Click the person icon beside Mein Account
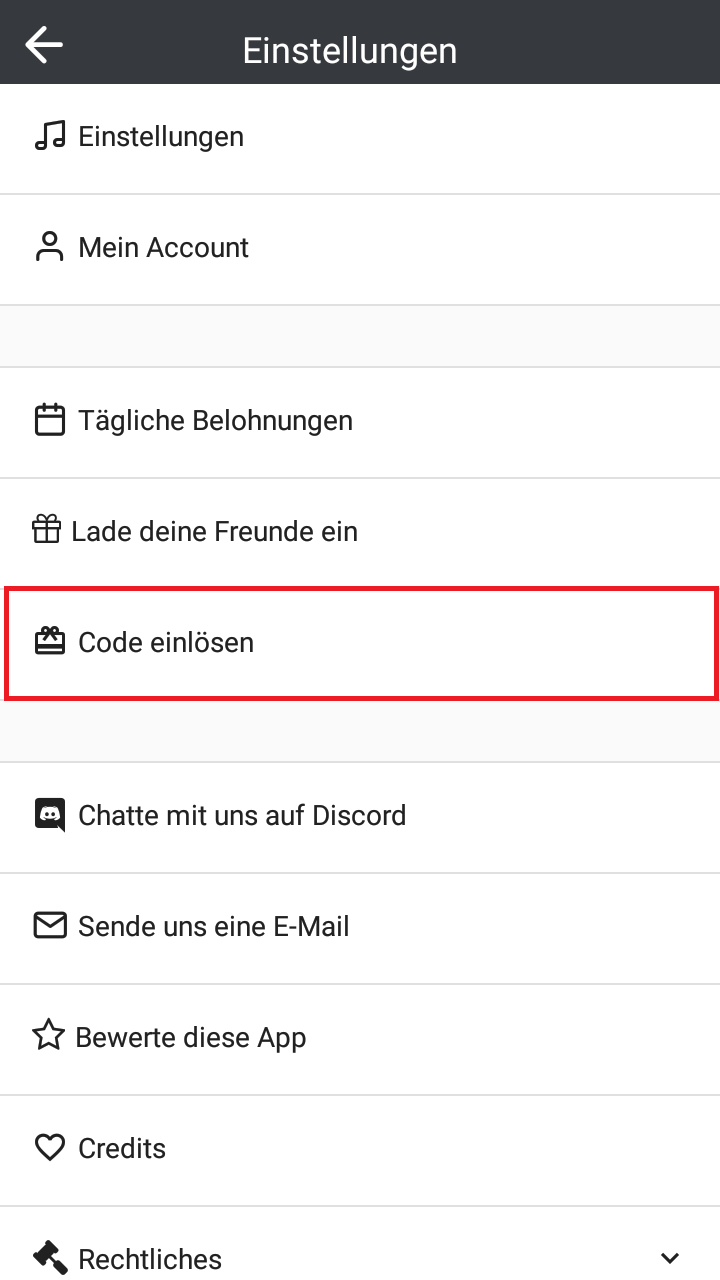The height and width of the screenshot is (1280, 720). (48, 246)
